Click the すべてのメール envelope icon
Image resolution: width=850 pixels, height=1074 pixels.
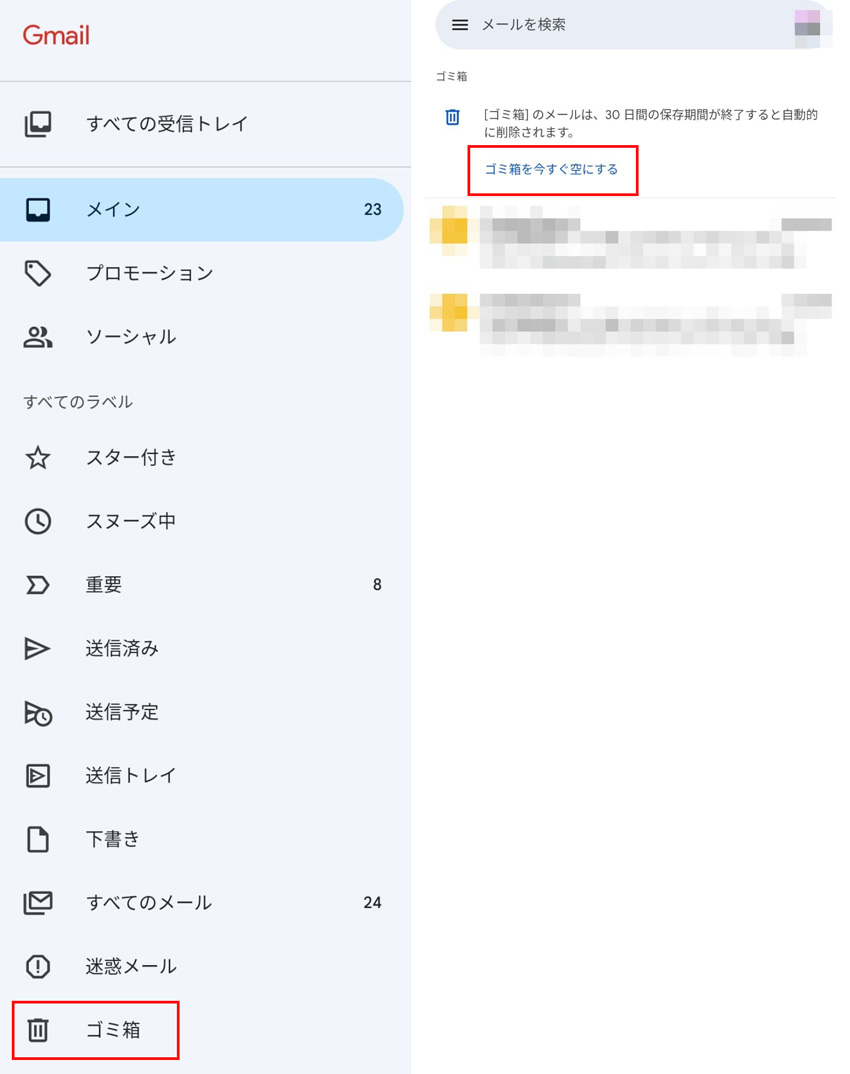coord(38,902)
